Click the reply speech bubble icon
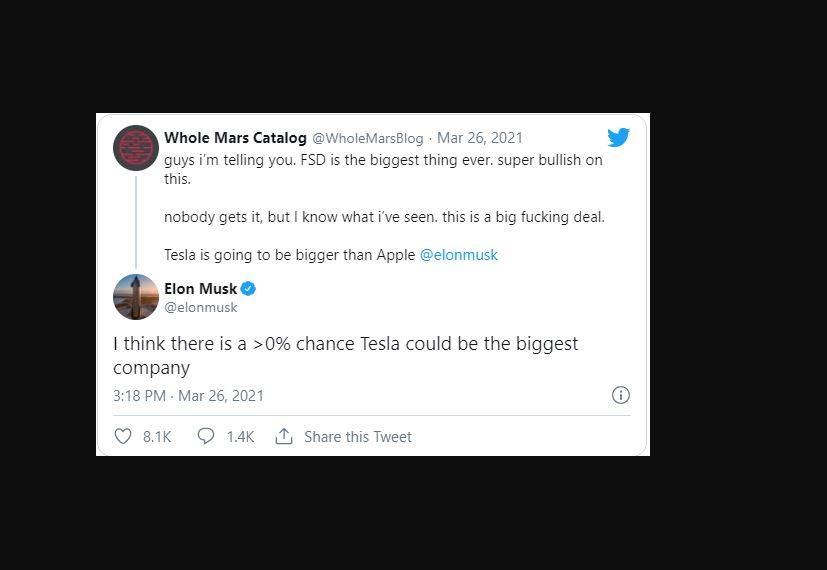Viewport: 827px width, 570px height. pyautogui.click(x=206, y=437)
